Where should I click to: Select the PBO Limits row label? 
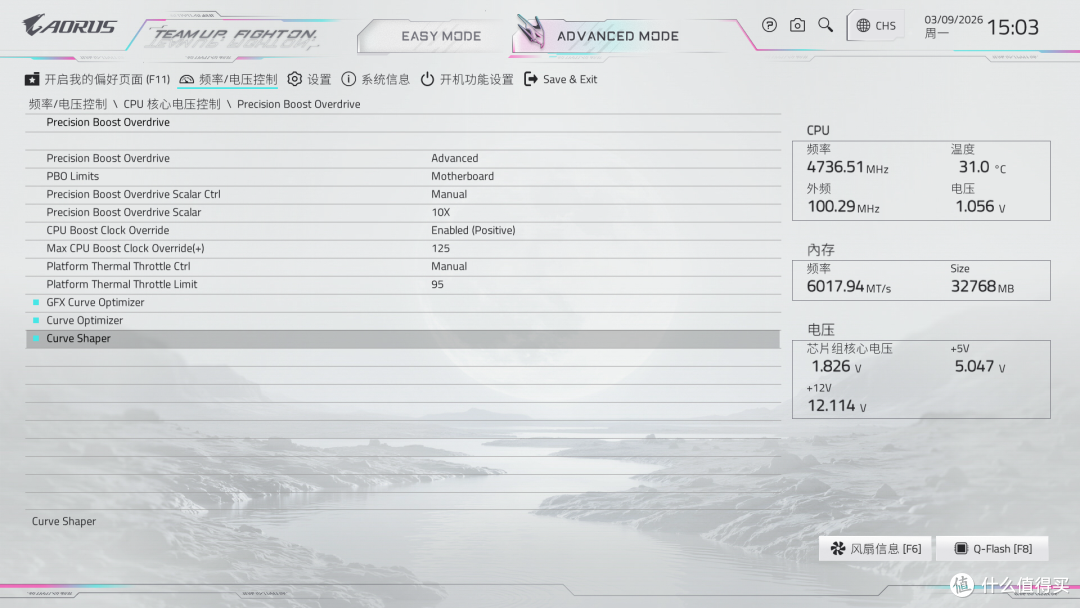coord(72,176)
